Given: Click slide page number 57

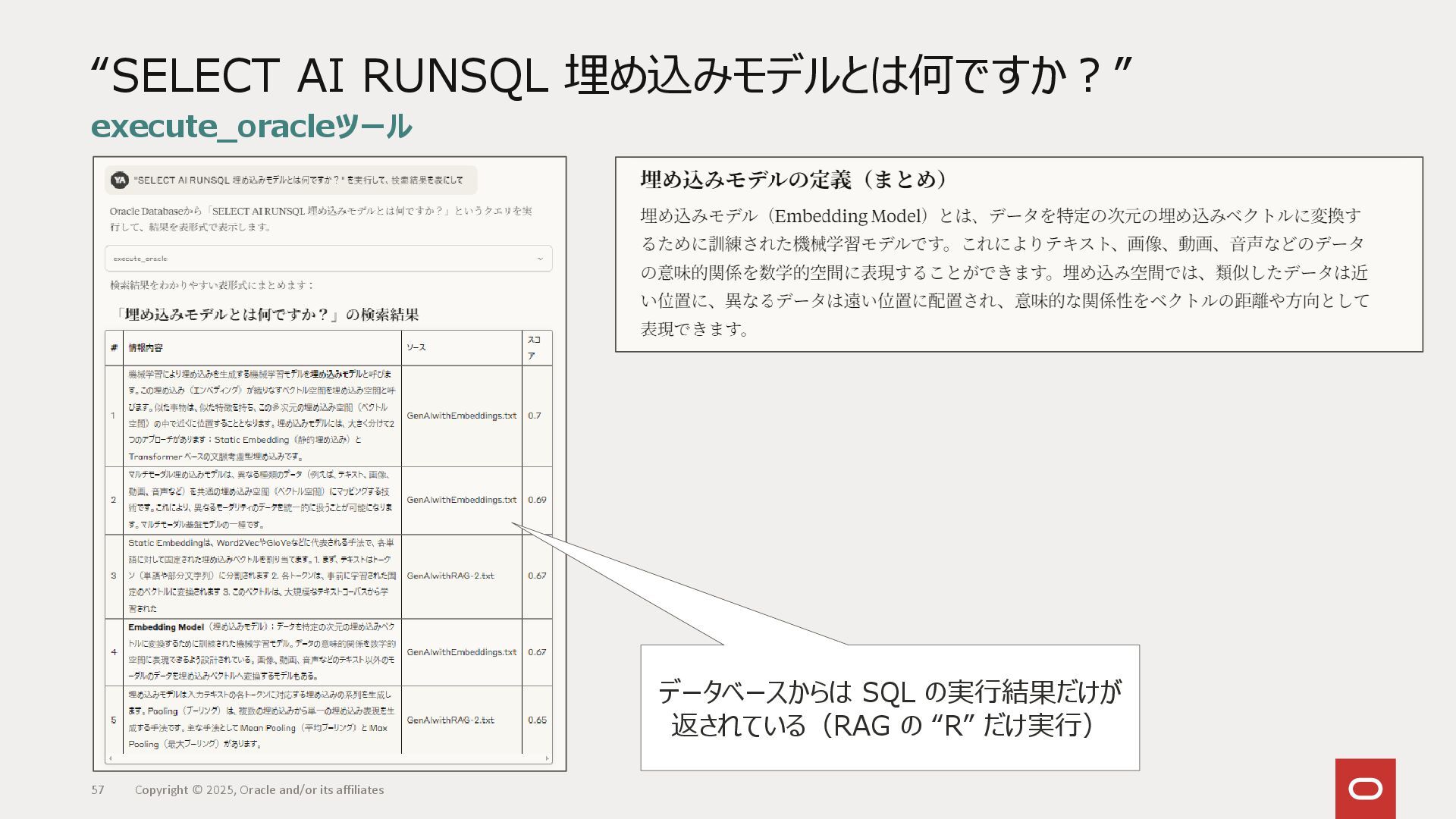Looking at the screenshot, I should 98,789.
